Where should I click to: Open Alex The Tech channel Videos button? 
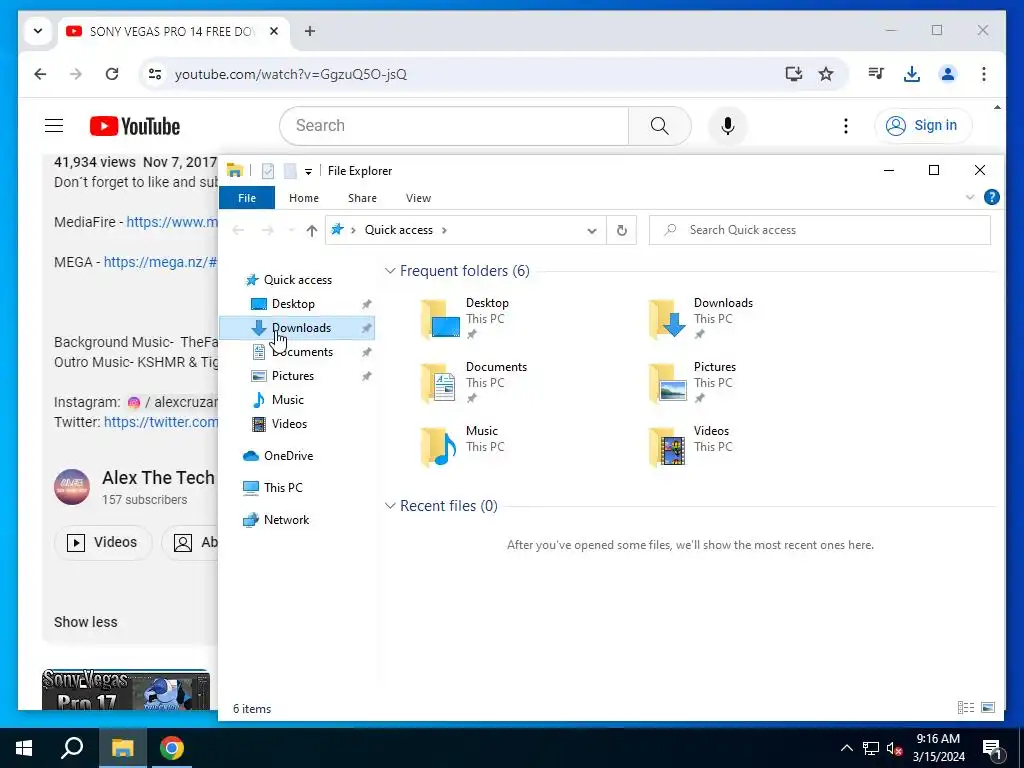point(103,543)
